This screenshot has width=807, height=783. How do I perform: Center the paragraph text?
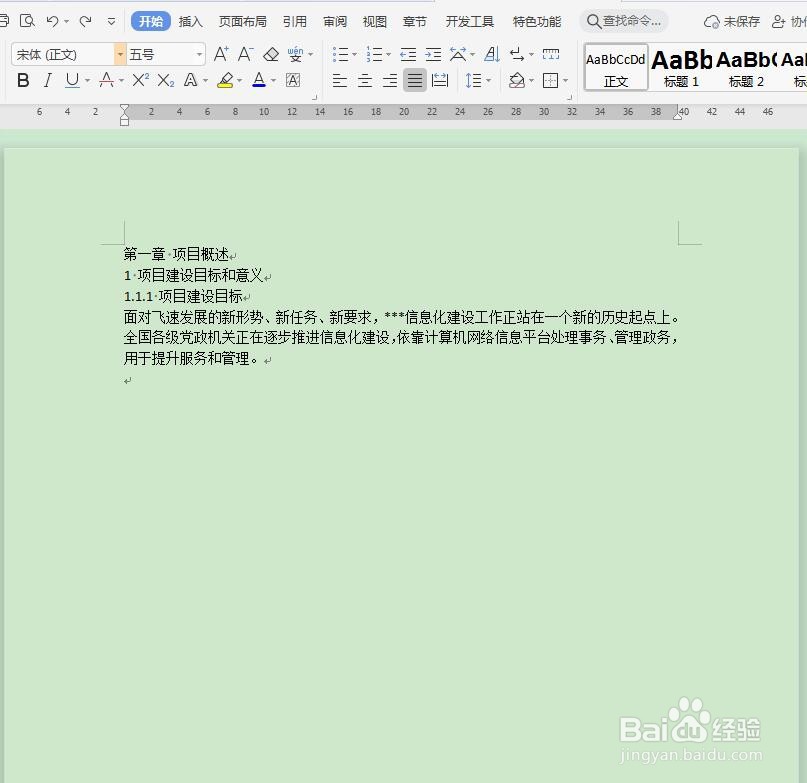tap(364, 80)
